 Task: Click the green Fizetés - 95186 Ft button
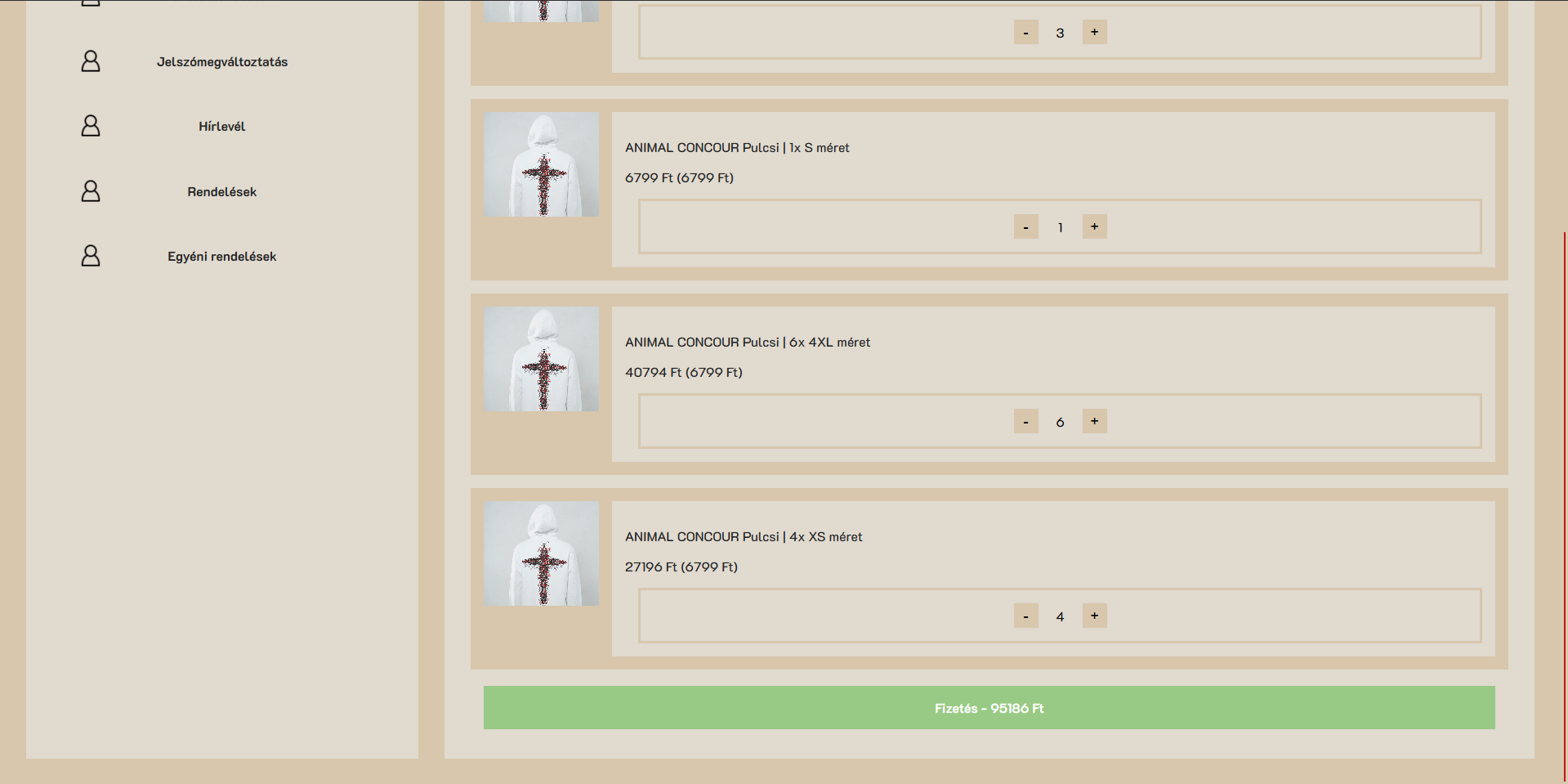tap(989, 708)
